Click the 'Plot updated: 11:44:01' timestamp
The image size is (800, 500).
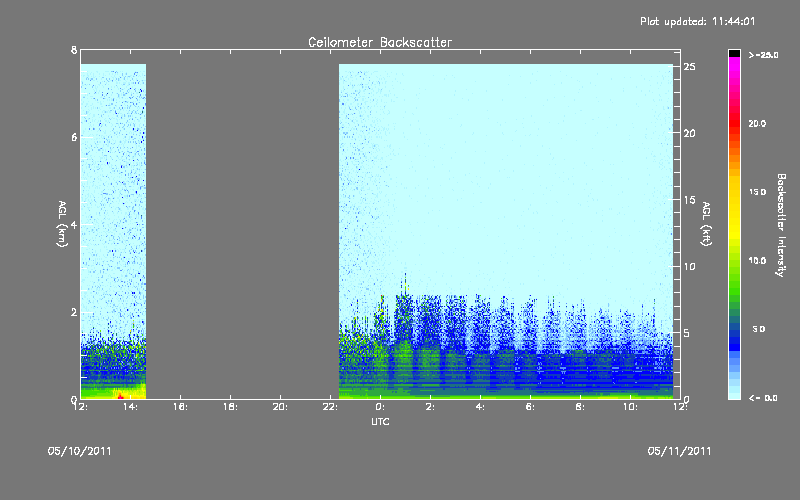pos(697,21)
